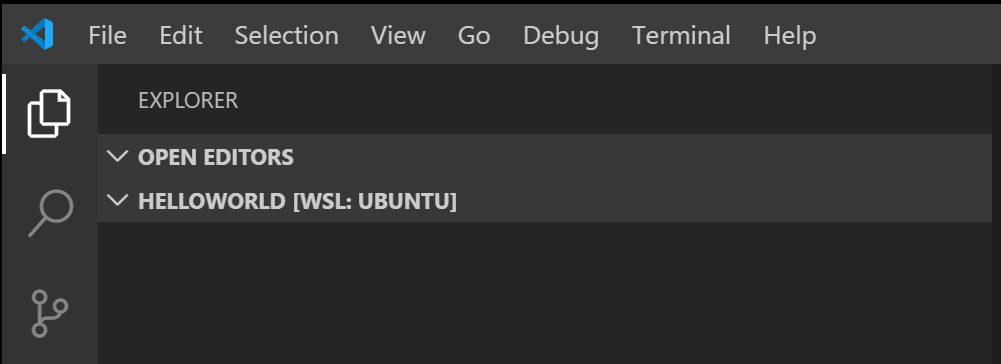This screenshot has width=1001, height=364.
Task: Open the Selection menu
Action: (x=287, y=35)
